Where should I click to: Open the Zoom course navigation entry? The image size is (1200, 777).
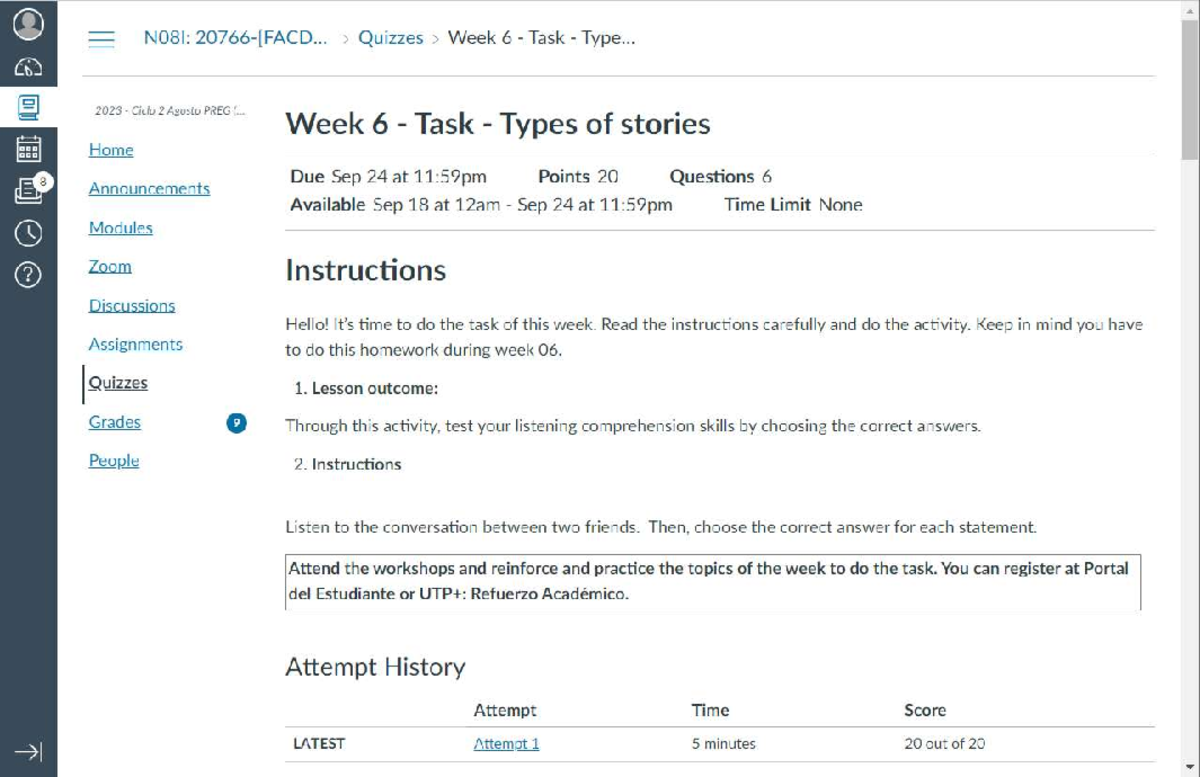click(109, 267)
